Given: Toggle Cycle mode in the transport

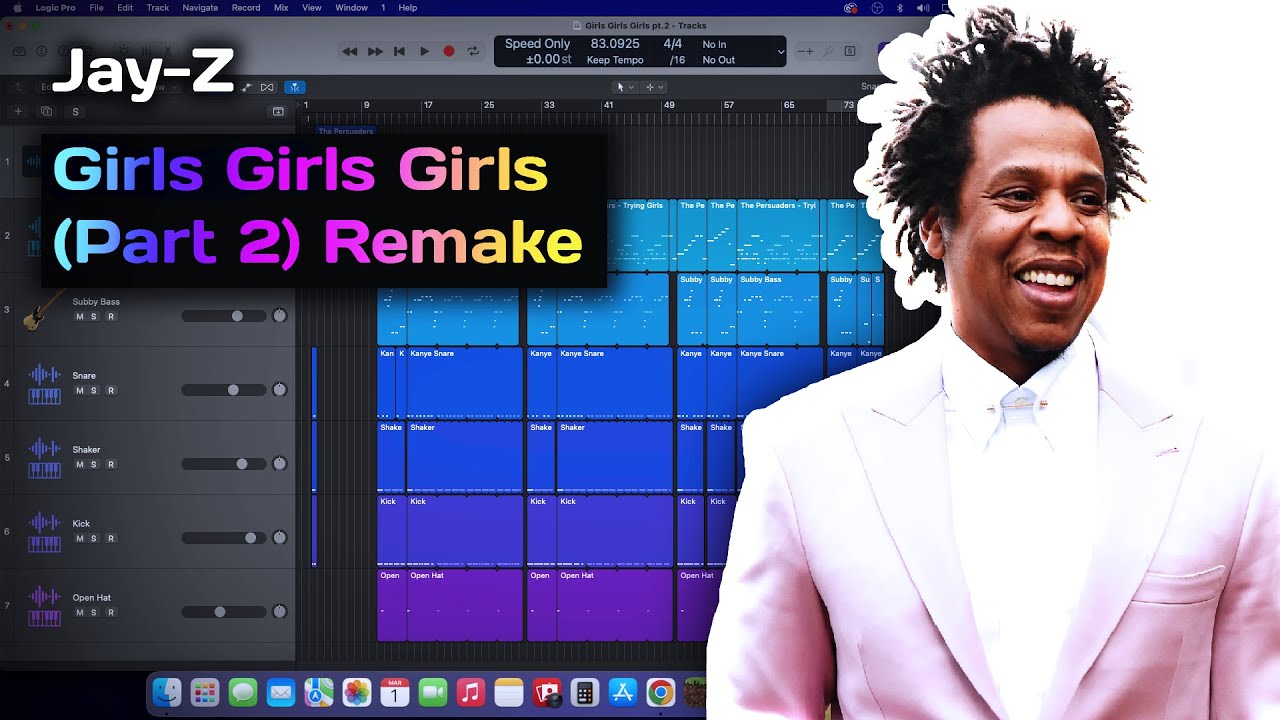Looking at the screenshot, I should (x=473, y=51).
